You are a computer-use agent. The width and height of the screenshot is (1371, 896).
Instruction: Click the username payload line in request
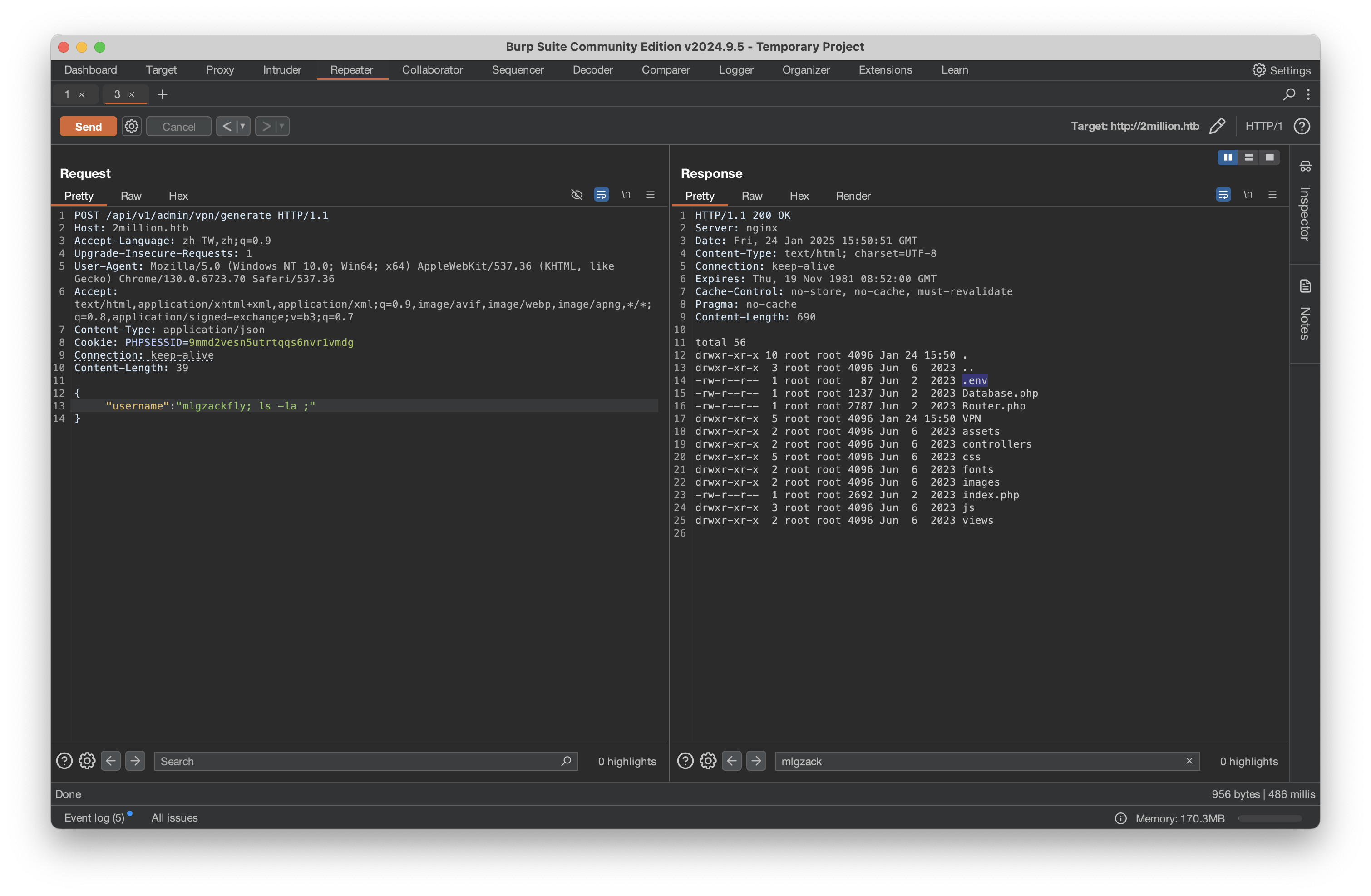click(364, 406)
